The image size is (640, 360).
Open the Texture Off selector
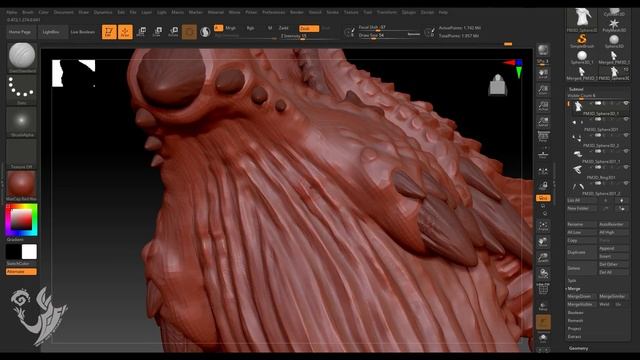22,154
